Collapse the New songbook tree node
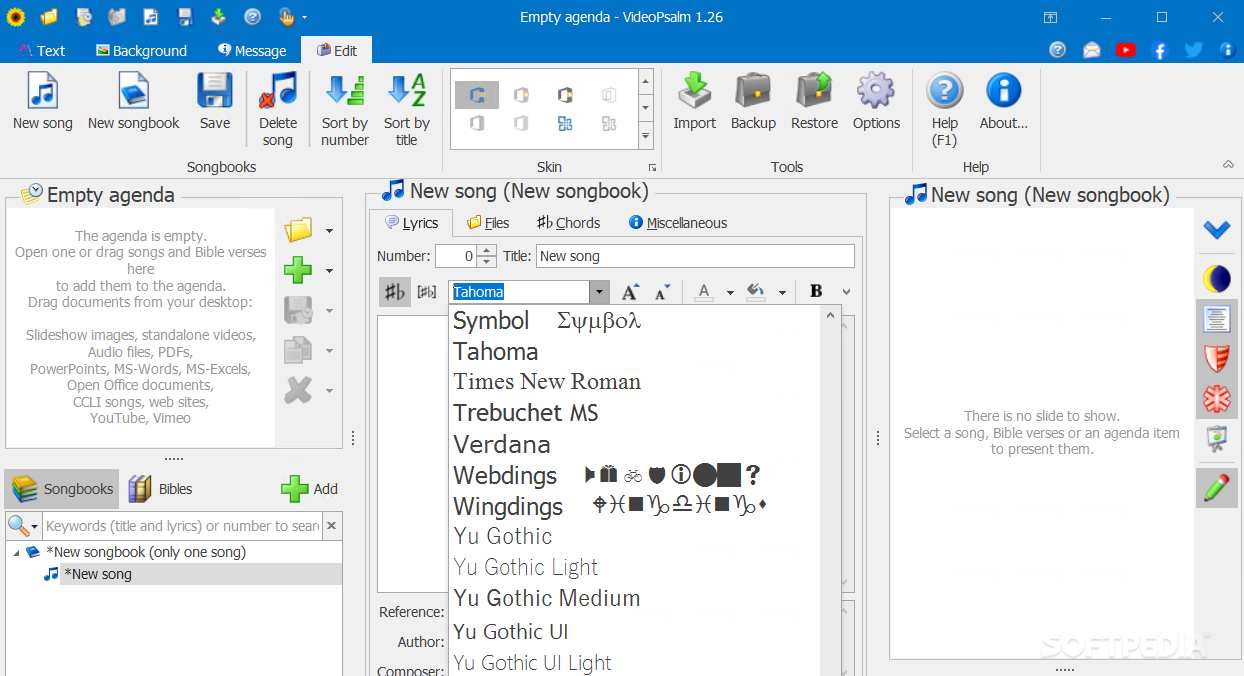This screenshot has width=1244, height=676. tap(15, 553)
